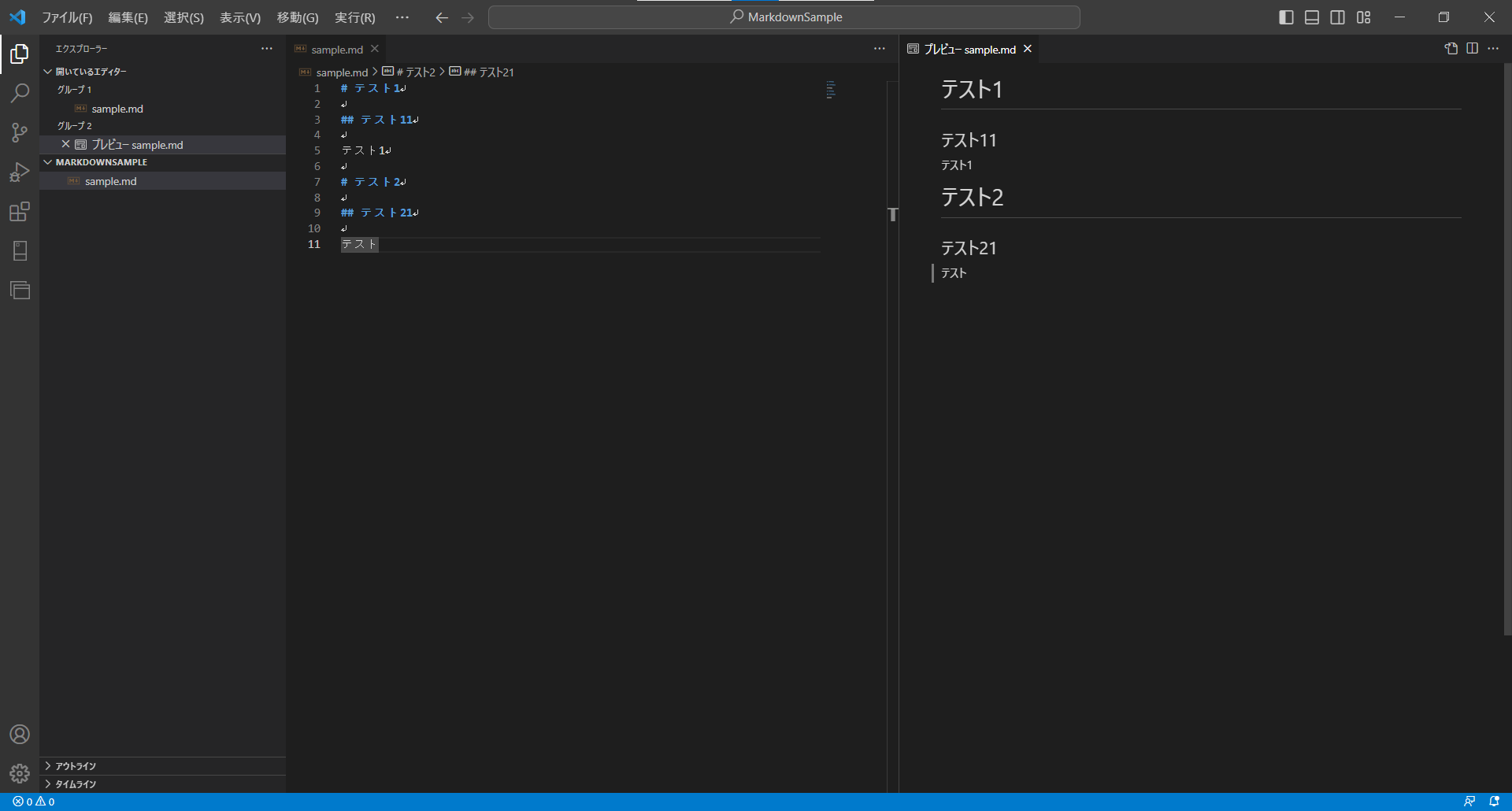
Task: Select the プレビュー sample.md tab
Action: point(969,49)
